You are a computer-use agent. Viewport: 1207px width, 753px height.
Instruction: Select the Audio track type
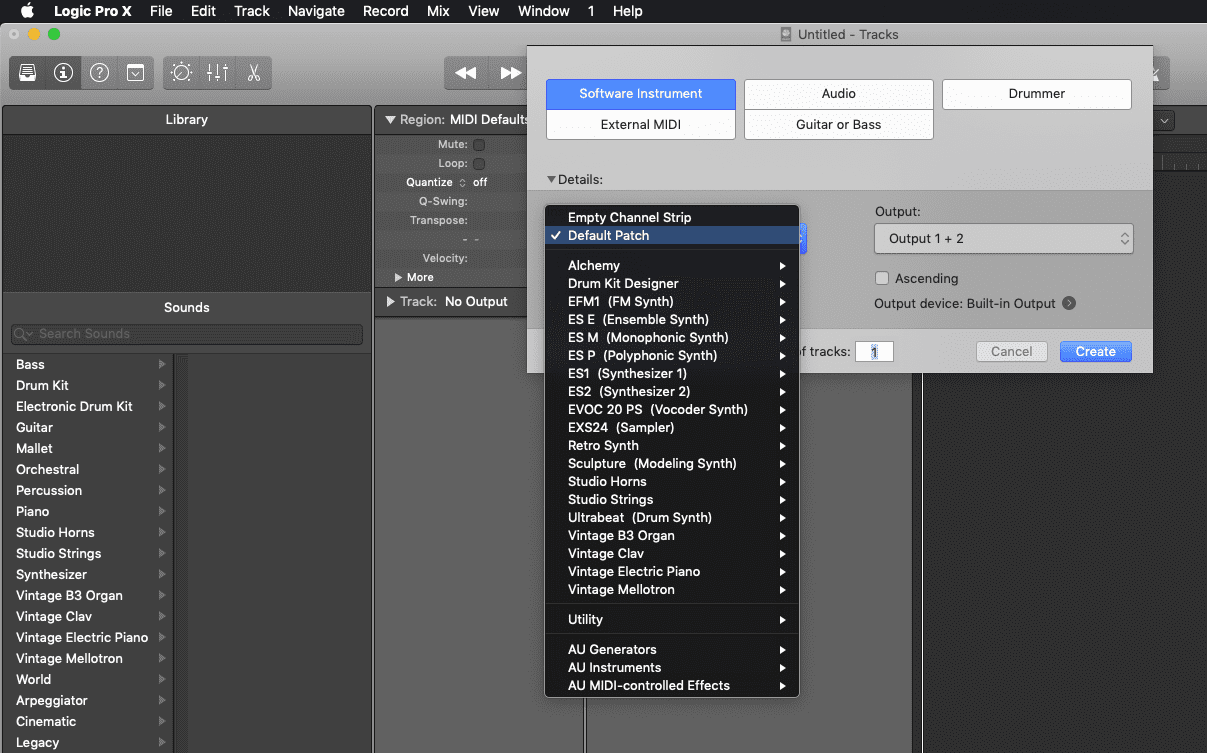tap(839, 94)
